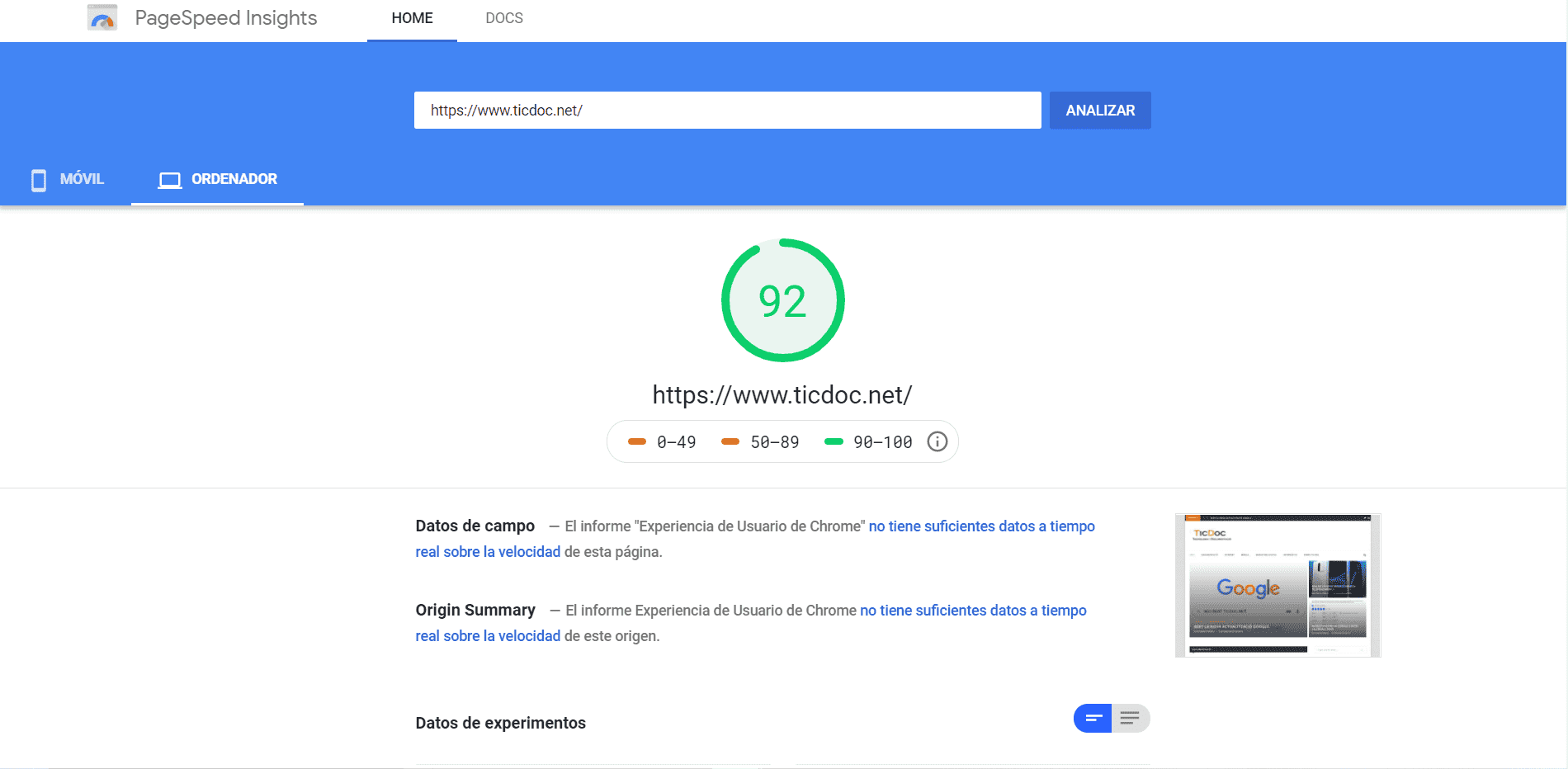The image size is (1568, 769).
Task: Click the Datos de experimentos heading
Action: (x=500, y=723)
